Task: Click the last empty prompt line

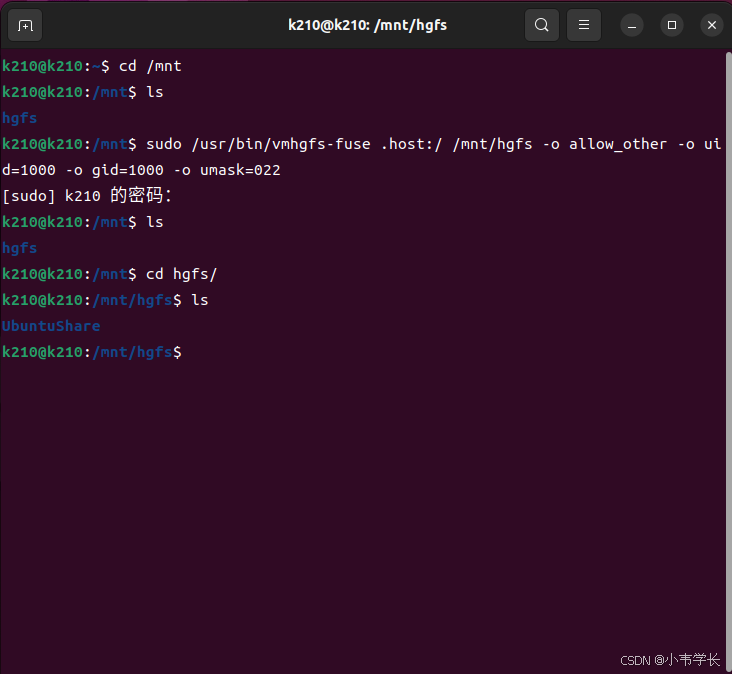Action: point(92,352)
